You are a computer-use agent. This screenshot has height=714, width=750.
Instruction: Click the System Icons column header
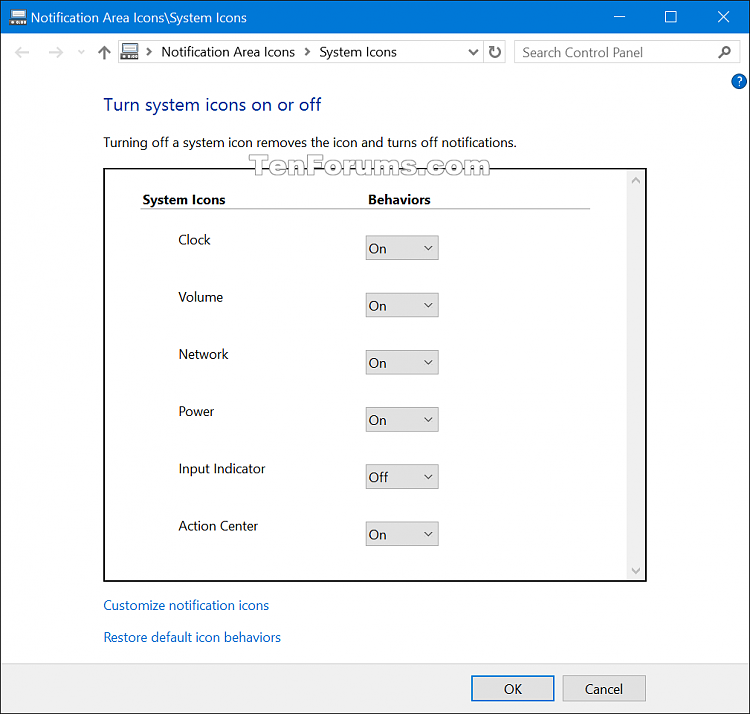click(184, 199)
